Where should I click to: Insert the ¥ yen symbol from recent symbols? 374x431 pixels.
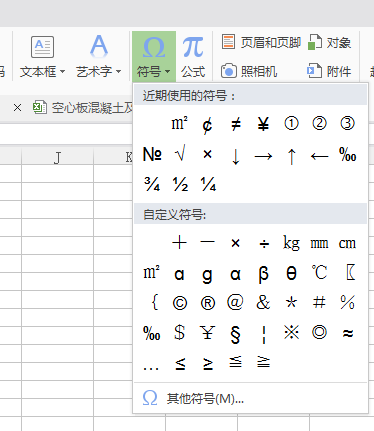point(263,124)
